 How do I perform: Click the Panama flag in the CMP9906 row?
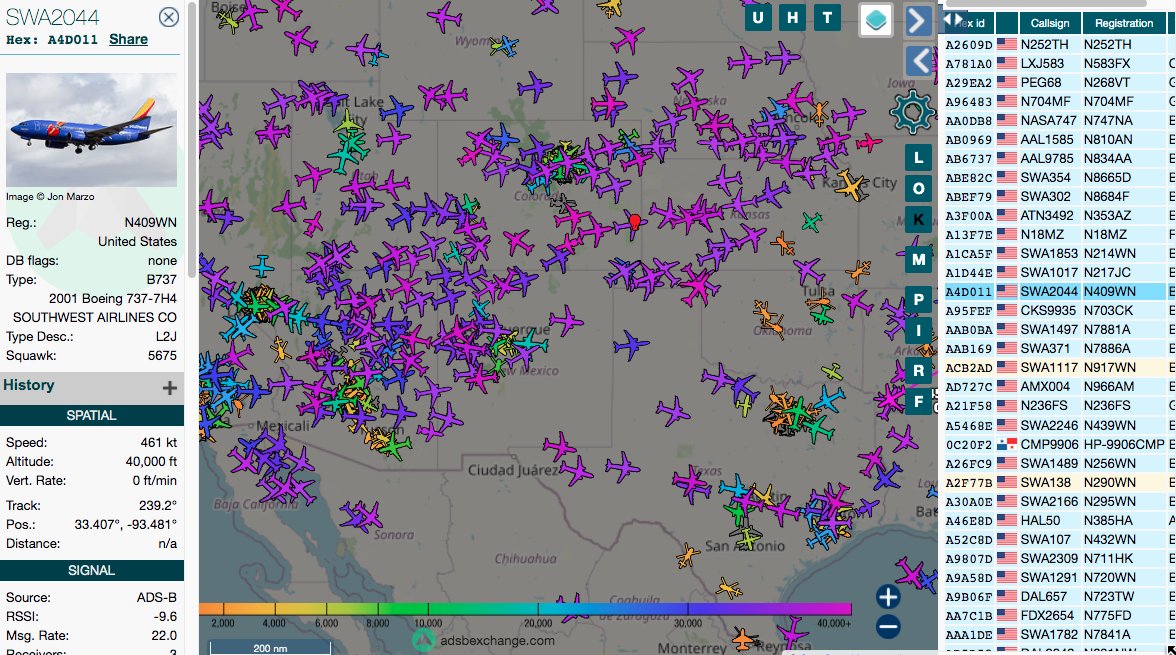pos(1006,444)
